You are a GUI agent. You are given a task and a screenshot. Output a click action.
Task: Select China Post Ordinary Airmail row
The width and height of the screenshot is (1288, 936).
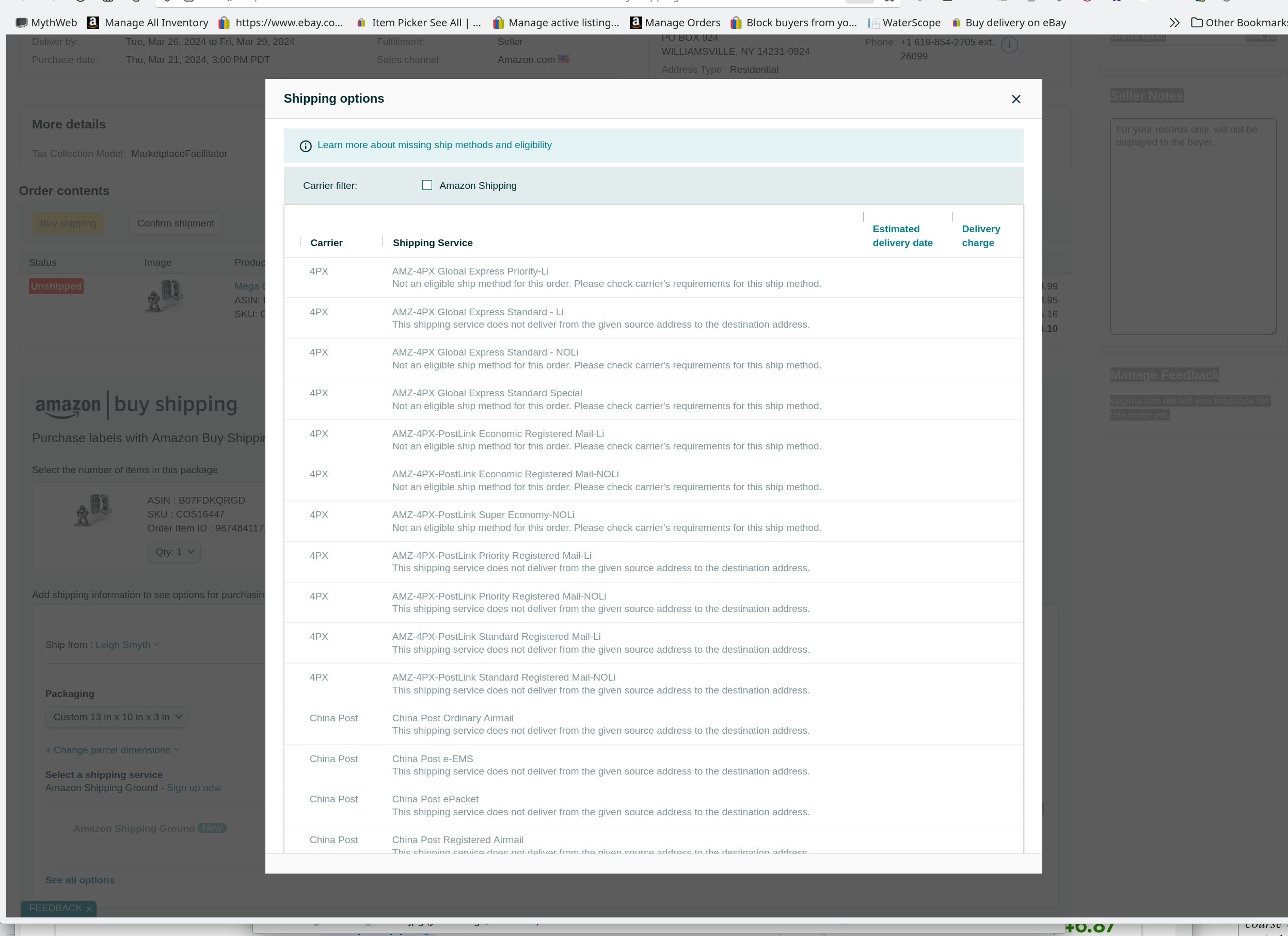point(653,724)
